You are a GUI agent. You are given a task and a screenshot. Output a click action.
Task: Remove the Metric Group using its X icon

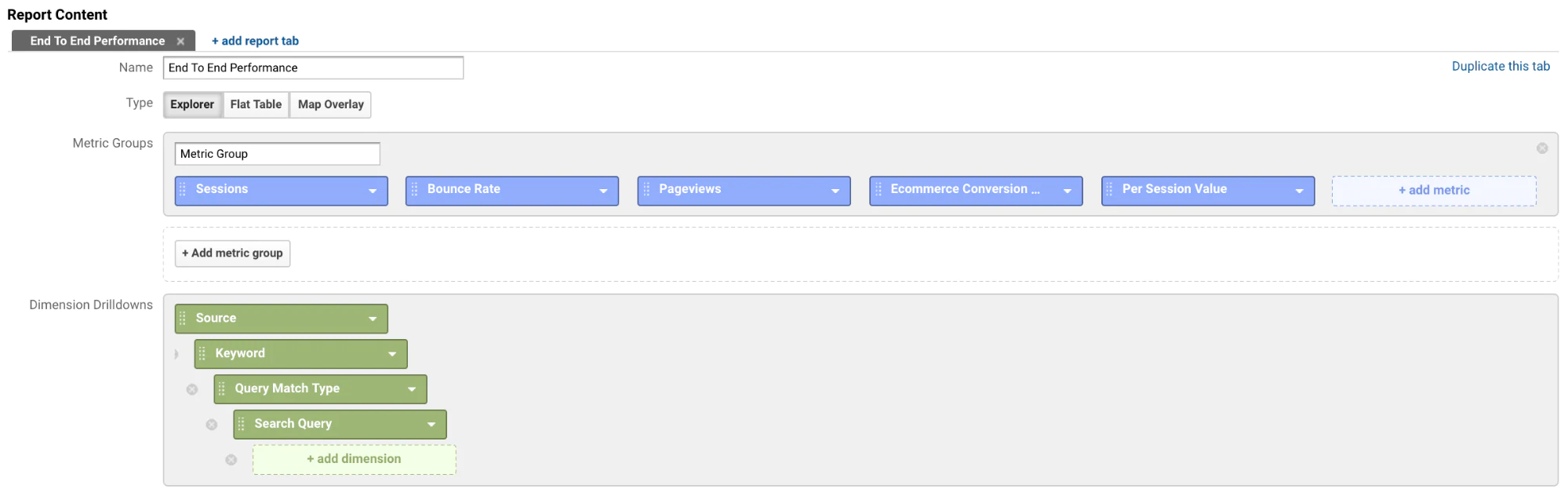tap(1541, 148)
